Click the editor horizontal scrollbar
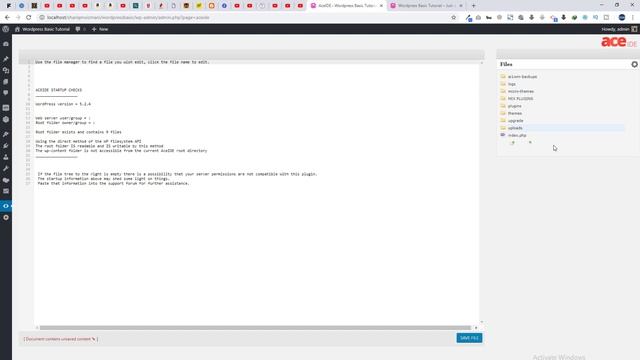This screenshot has width=640, height=360. 255,328
